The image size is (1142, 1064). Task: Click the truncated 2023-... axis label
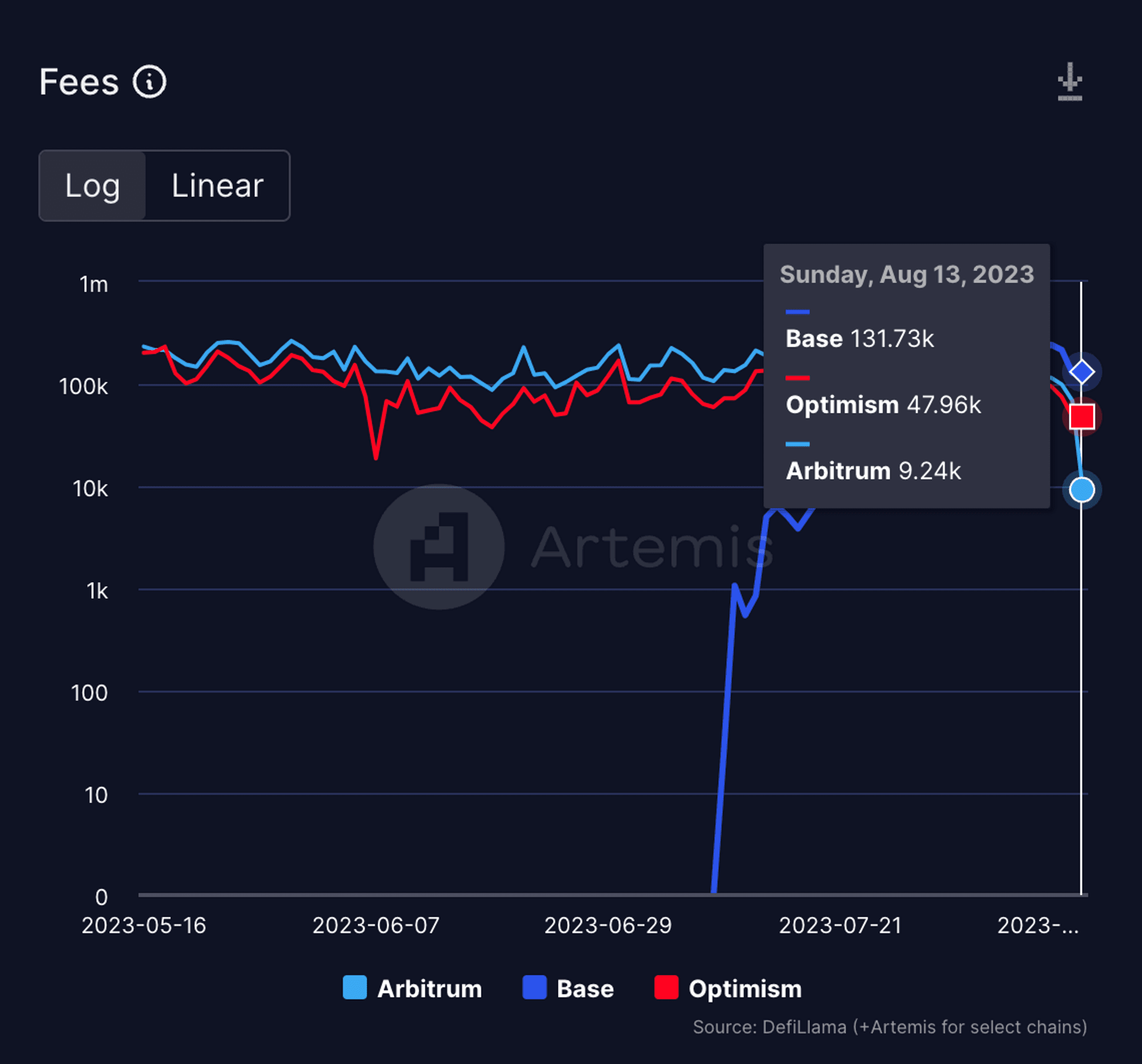[1038, 926]
